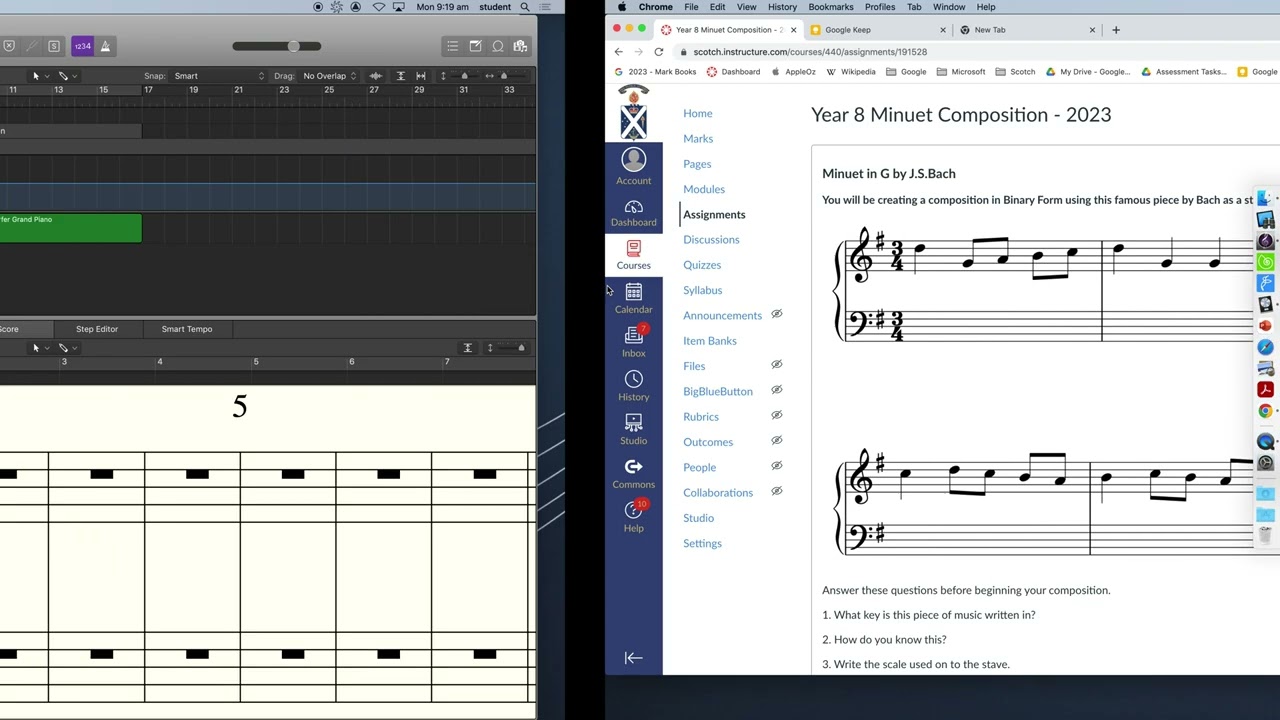Toggle the count-in 1234 button in Logic
Image resolution: width=1280 pixels, height=720 pixels.
pyautogui.click(x=82, y=46)
